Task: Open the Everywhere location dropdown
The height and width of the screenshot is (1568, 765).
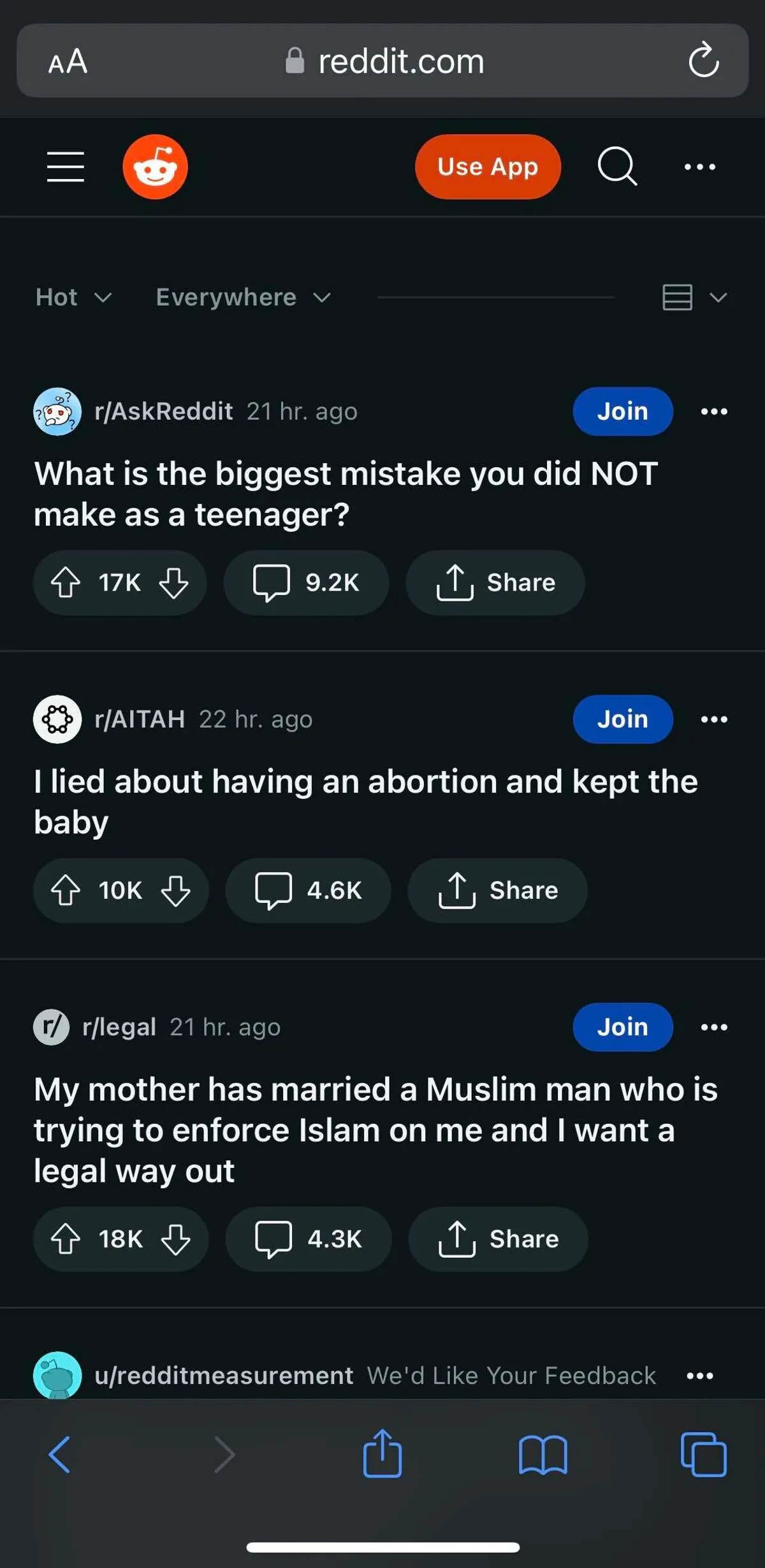Action: [x=243, y=297]
